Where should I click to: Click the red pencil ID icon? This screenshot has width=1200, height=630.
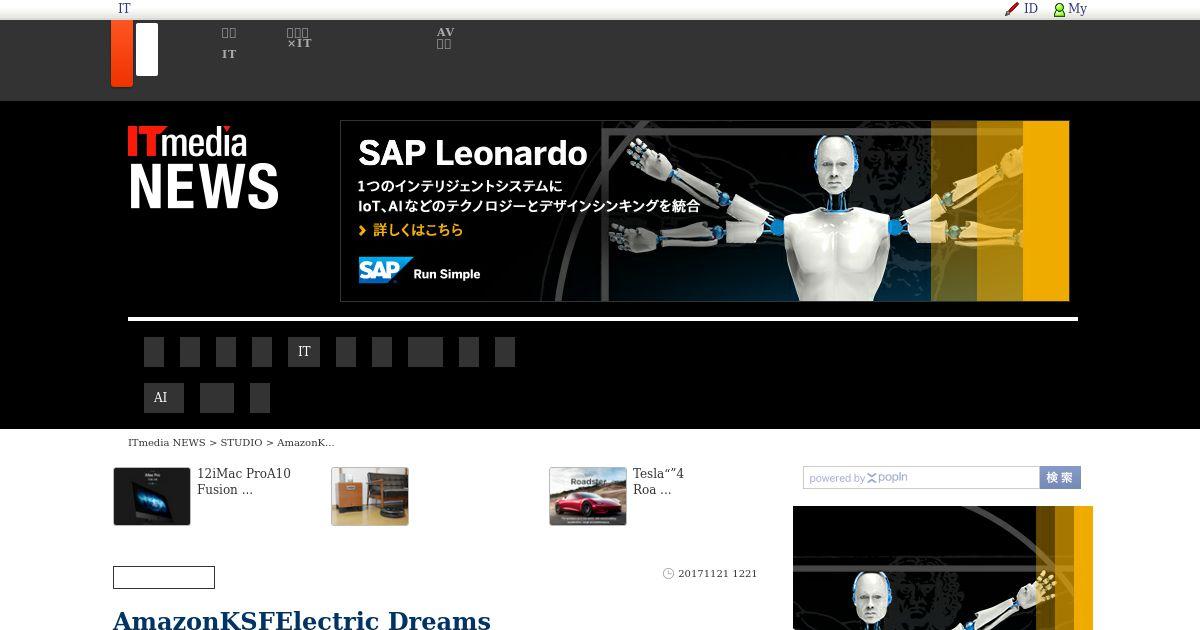click(x=1012, y=9)
